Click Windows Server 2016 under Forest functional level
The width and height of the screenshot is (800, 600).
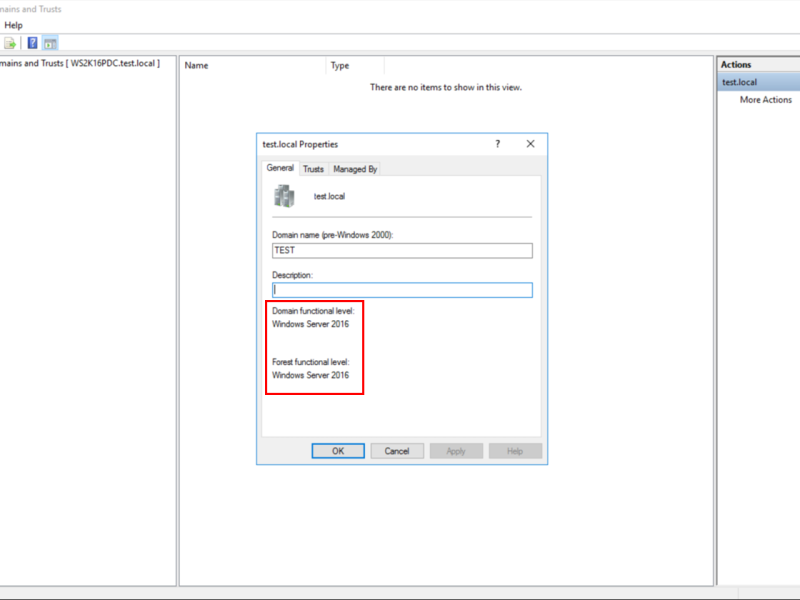click(x=310, y=375)
